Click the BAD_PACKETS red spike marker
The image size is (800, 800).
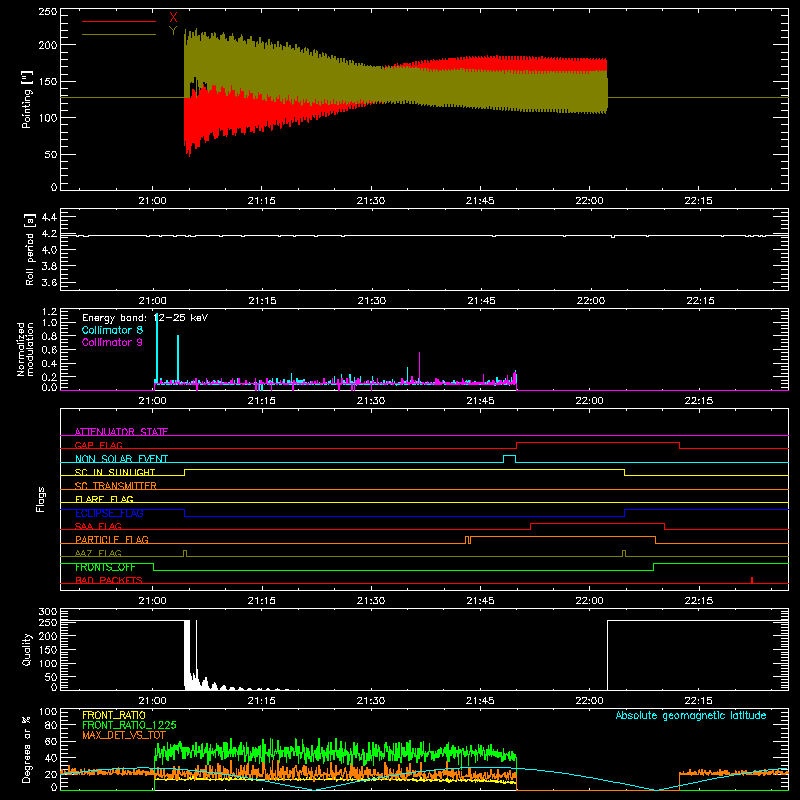(752, 580)
